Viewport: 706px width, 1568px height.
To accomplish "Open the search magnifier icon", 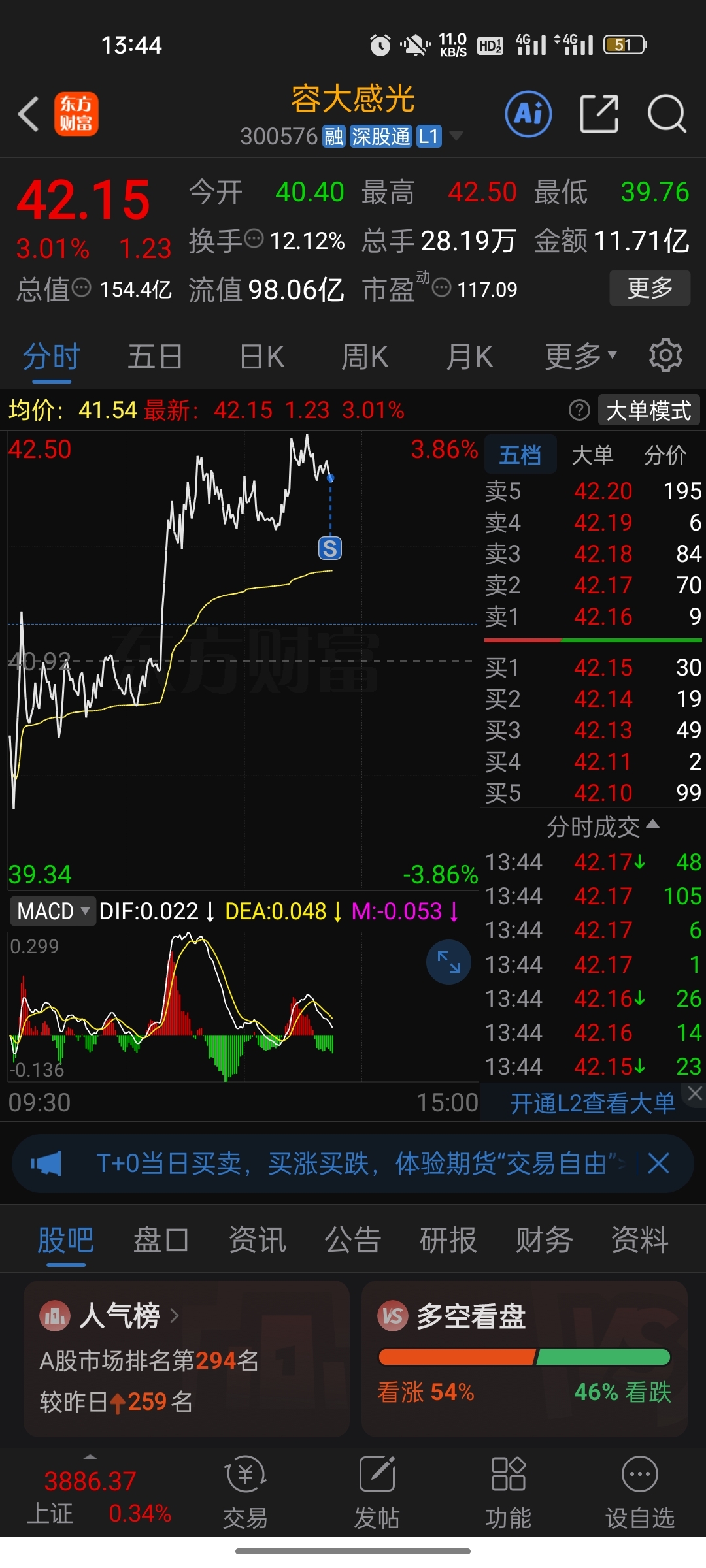I will [667, 114].
